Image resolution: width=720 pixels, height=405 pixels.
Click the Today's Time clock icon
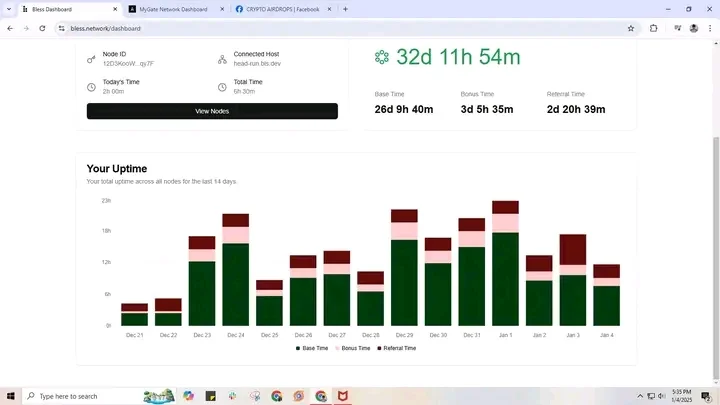pos(91,87)
